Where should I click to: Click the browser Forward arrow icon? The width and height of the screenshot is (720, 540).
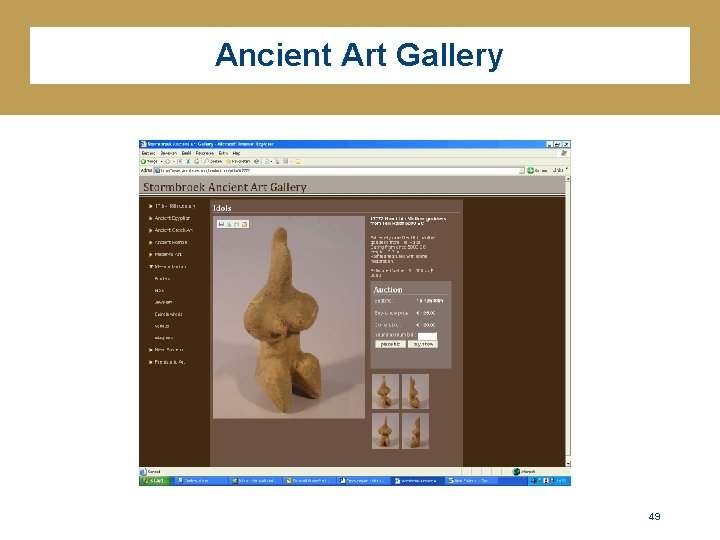(x=167, y=162)
